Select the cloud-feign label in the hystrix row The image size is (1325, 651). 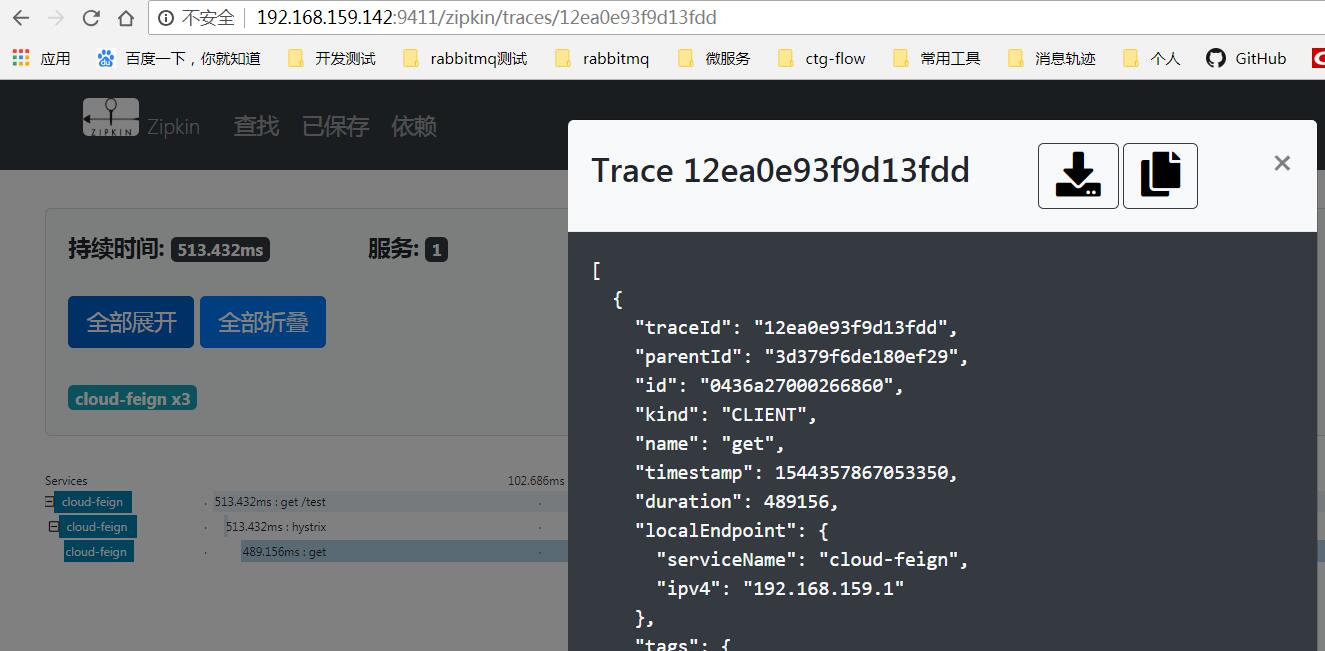click(x=98, y=527)
